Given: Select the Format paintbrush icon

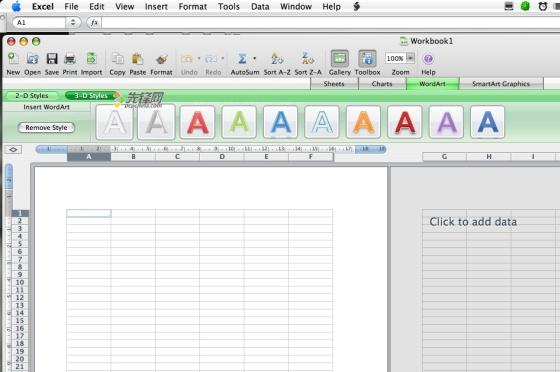Looking at the screenshot, I should 161,59.
